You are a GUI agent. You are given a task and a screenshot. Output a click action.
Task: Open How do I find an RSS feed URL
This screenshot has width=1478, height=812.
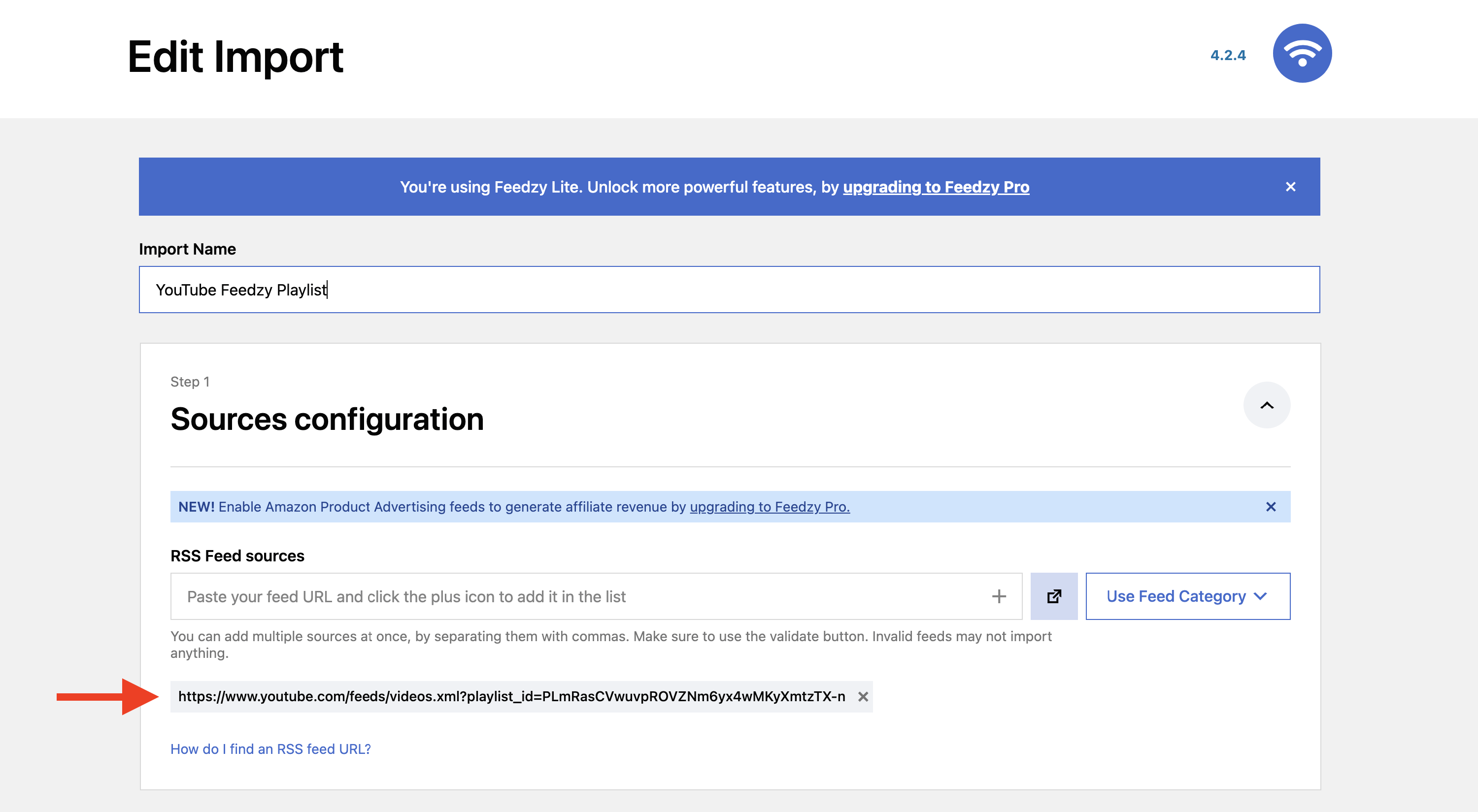[x=270, y=749]
